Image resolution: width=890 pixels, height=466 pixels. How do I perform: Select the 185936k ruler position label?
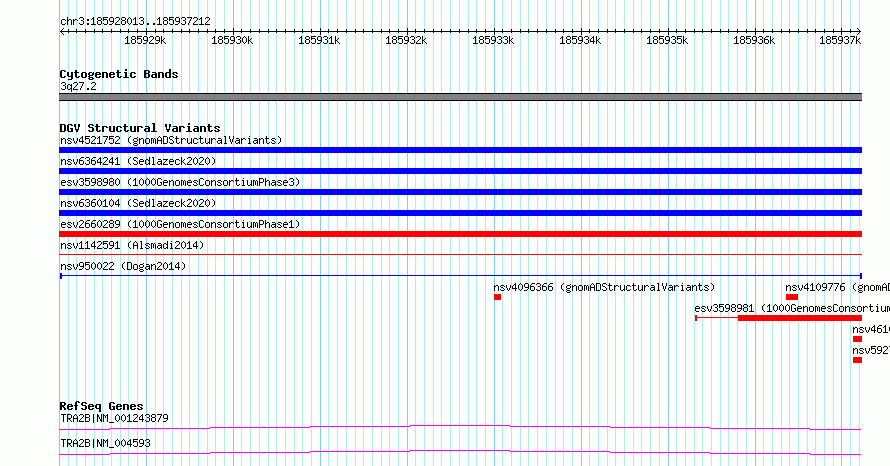tap(754, 40)
